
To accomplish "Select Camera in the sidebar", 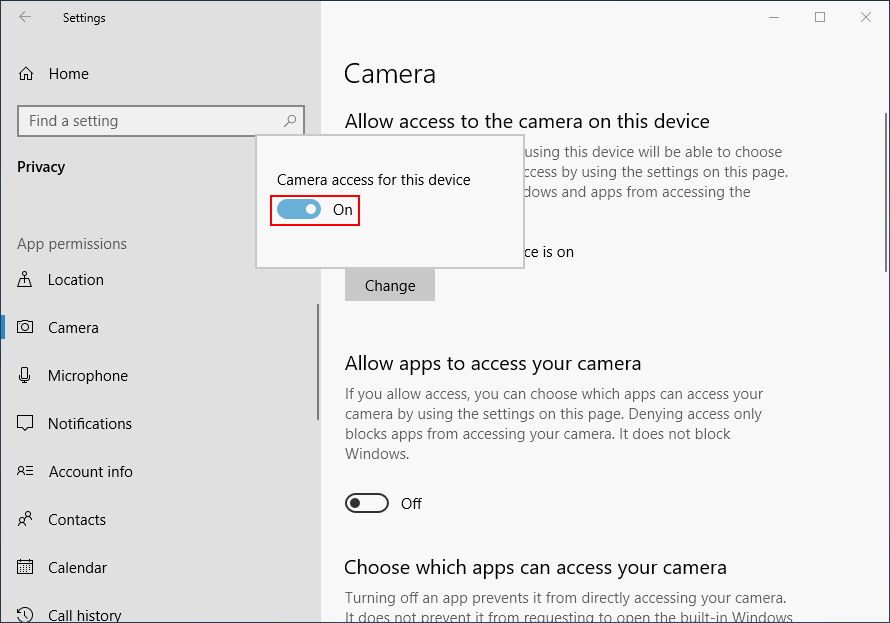I will pyautogui.click(x=73, y=327).
